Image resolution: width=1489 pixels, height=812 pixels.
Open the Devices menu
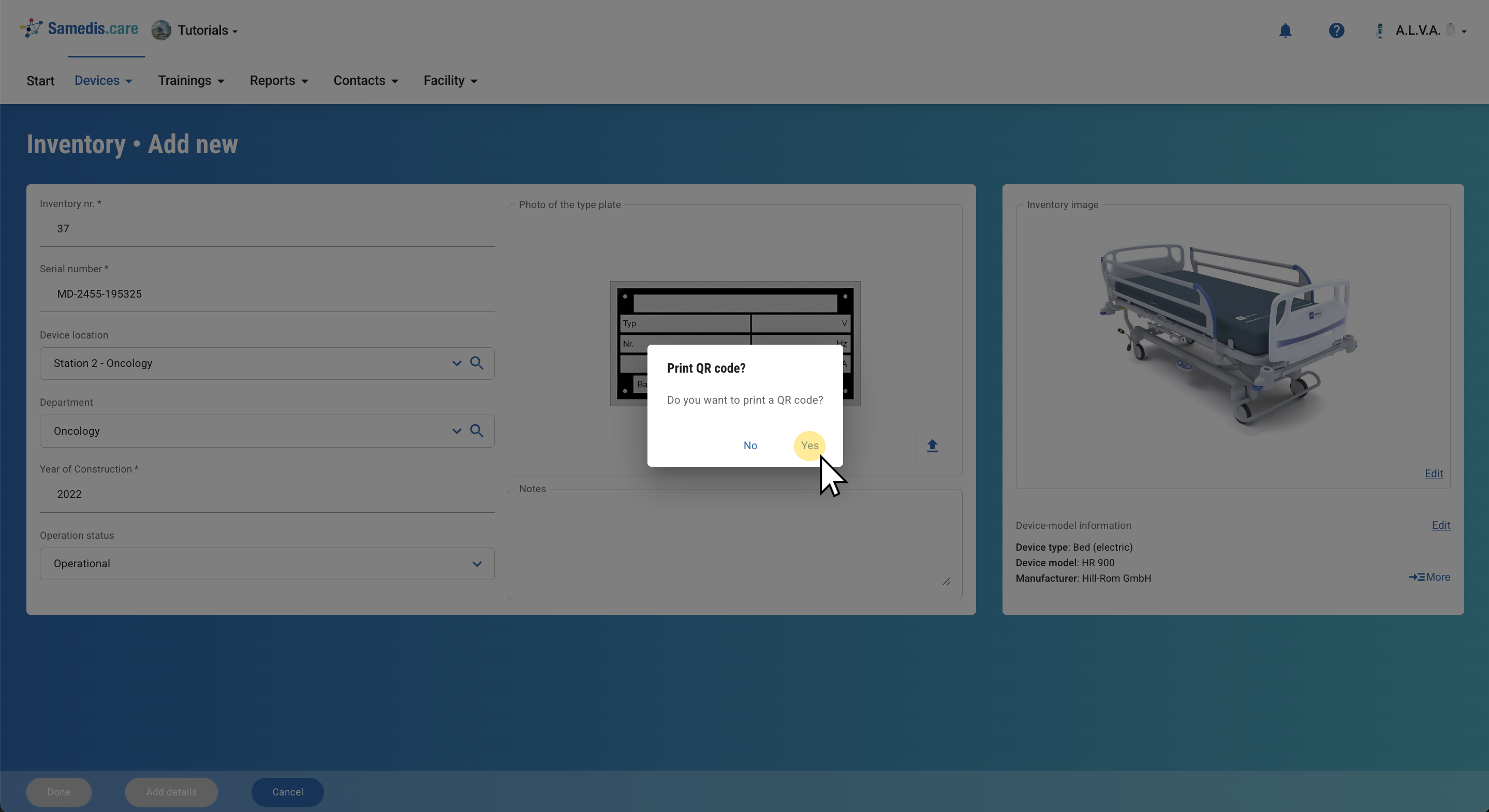[x=103, y=80]
